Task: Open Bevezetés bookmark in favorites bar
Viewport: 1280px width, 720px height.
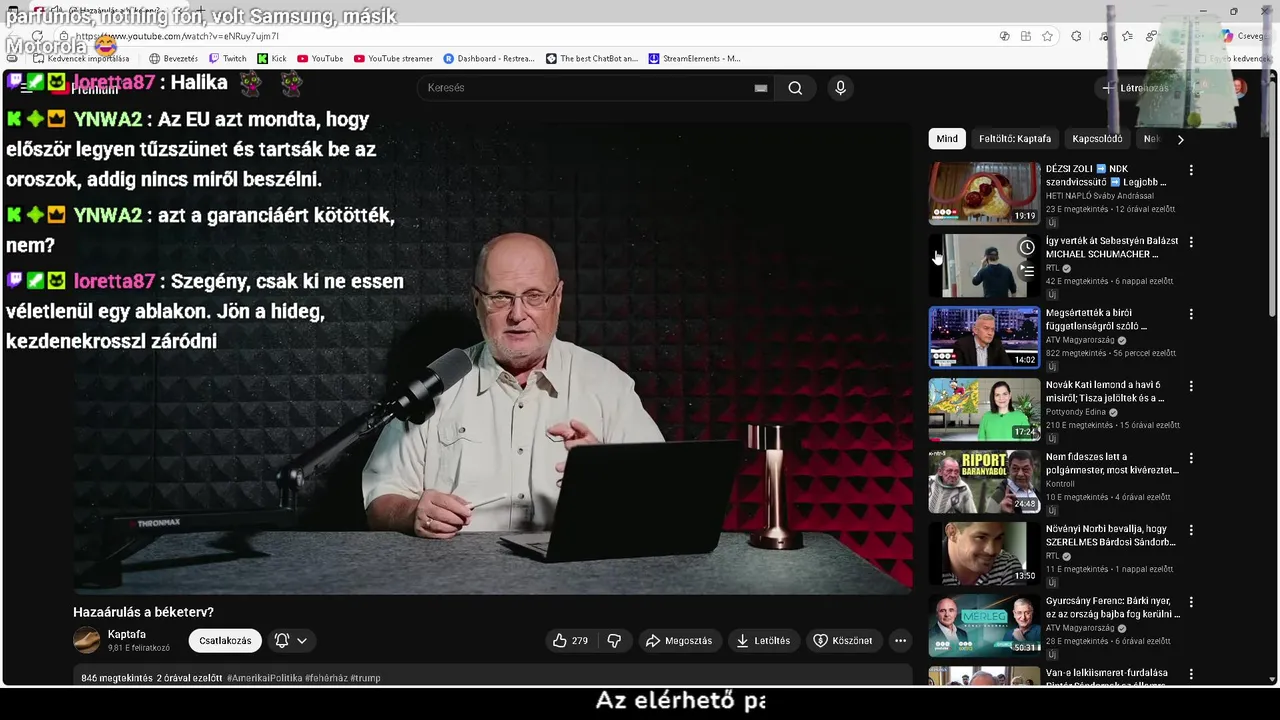Action: tap(174, 58)
